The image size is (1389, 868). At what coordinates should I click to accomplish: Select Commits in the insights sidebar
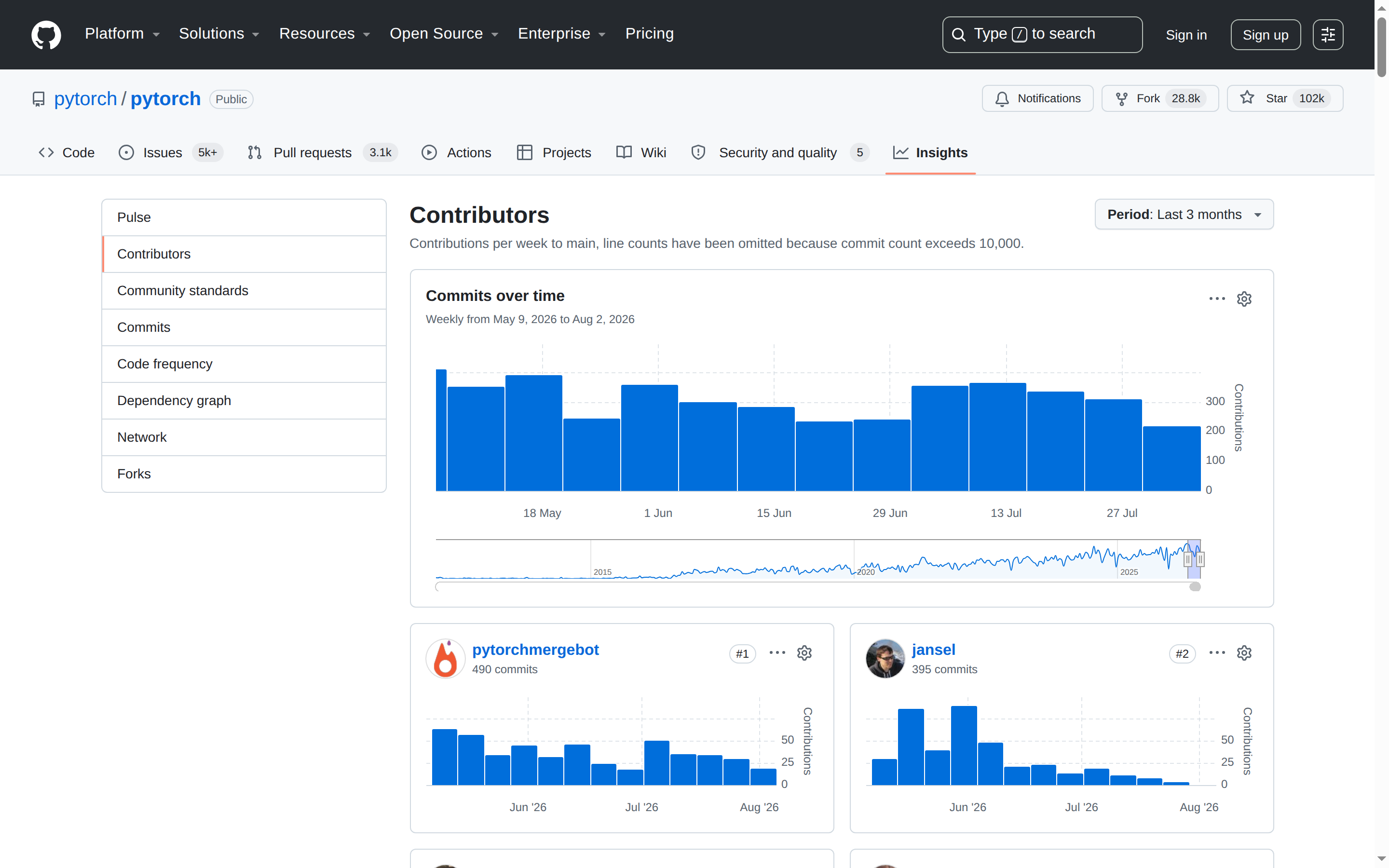244,327
